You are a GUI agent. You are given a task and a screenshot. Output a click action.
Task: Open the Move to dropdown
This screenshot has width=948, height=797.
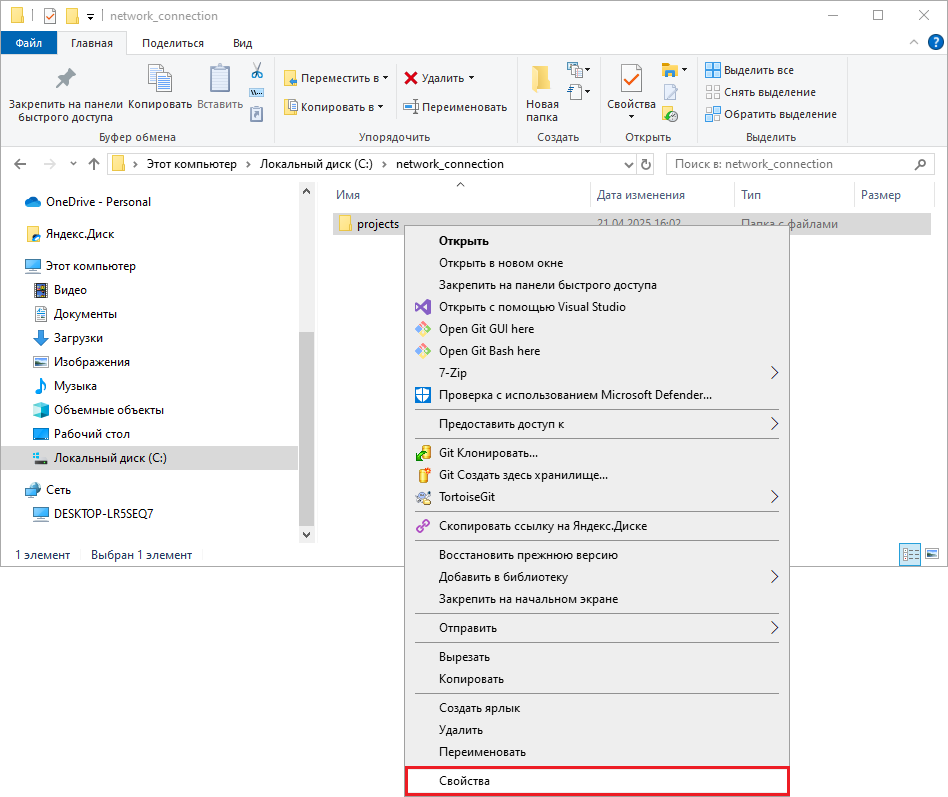point(336,78)
